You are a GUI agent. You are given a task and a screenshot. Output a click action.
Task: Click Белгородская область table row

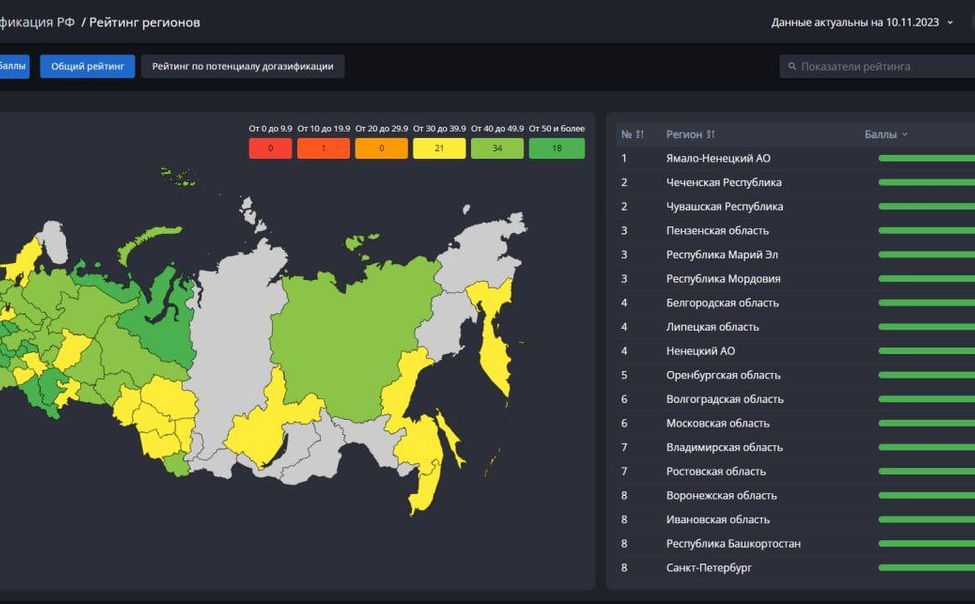click(722, 303)
